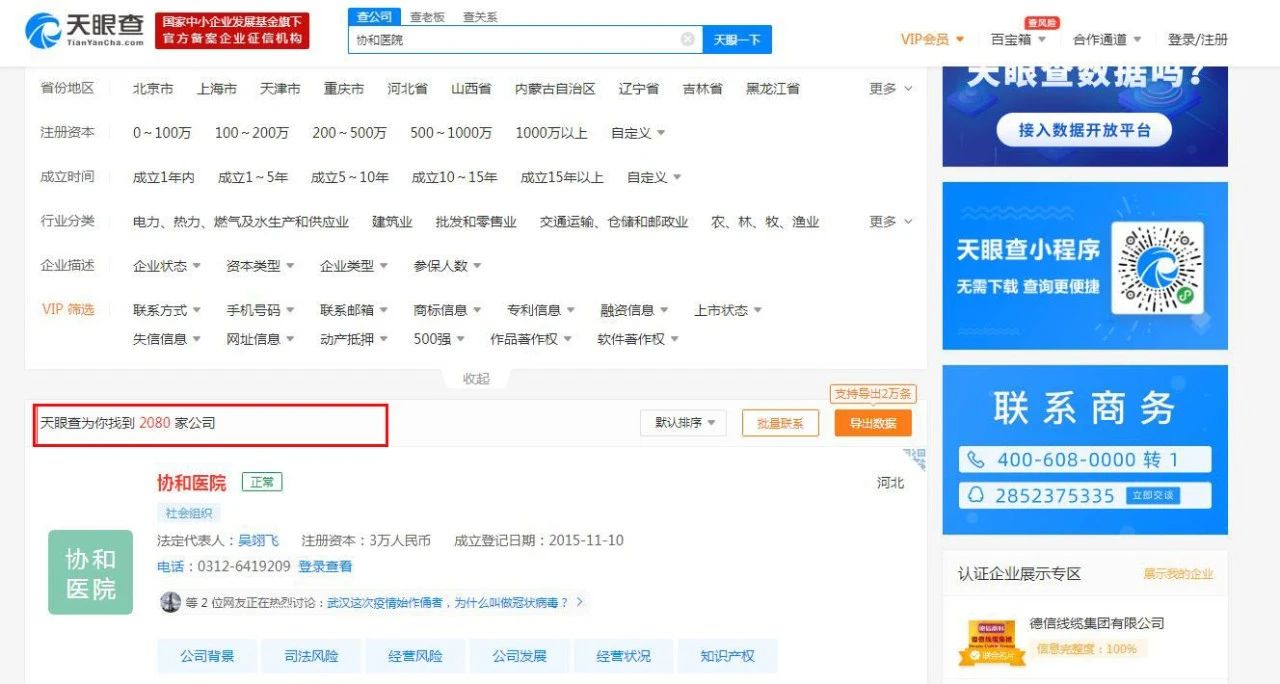Open the 协和医院 company title link
Viewport: 1280px width, 684px height.
tap(191, 483)
